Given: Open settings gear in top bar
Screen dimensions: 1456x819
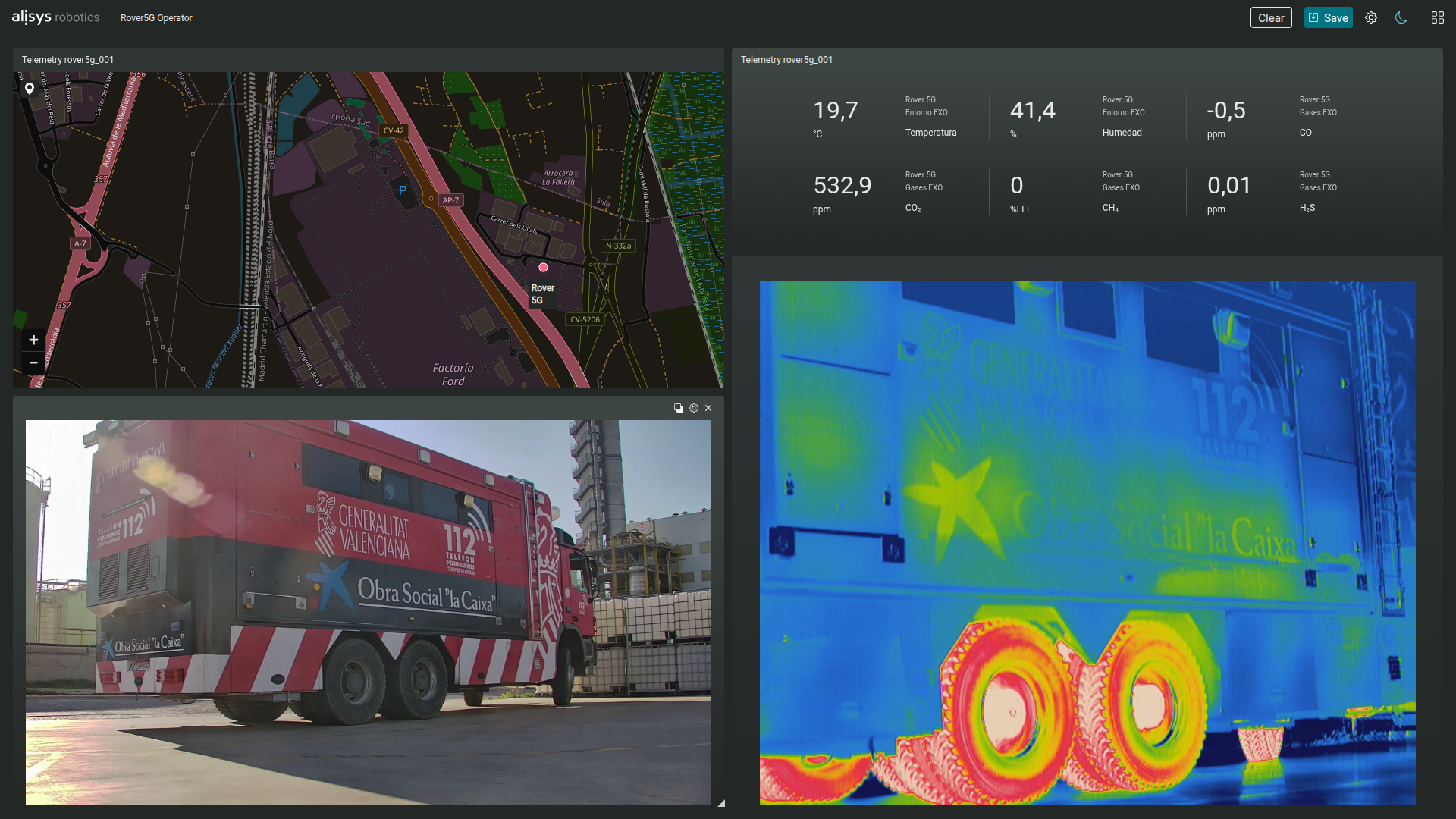Looking at the screenshot, I should 1371,17.
